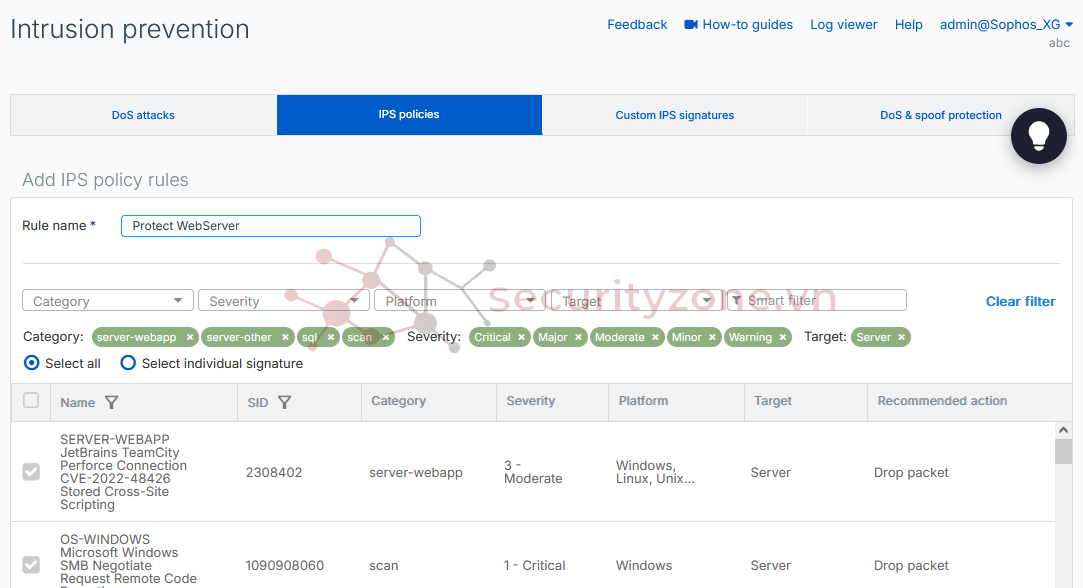Image resolution: width=1083 pixels, height=588 pixels.
Task: Toggle the header select-all checkbox
Action: [31, 401]
